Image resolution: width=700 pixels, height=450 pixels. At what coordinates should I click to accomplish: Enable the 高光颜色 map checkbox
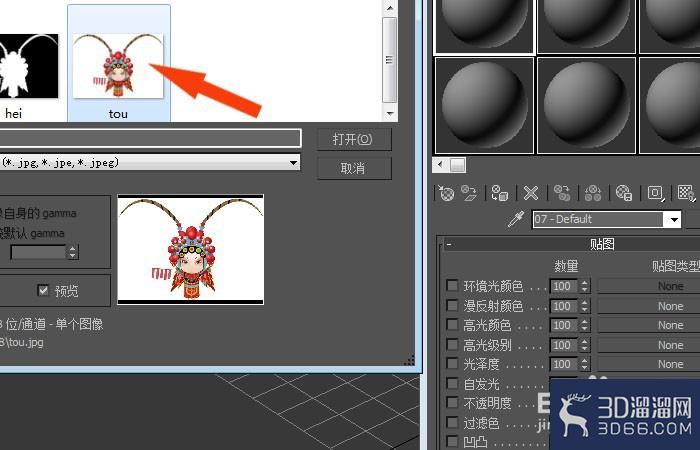point(452,325)
